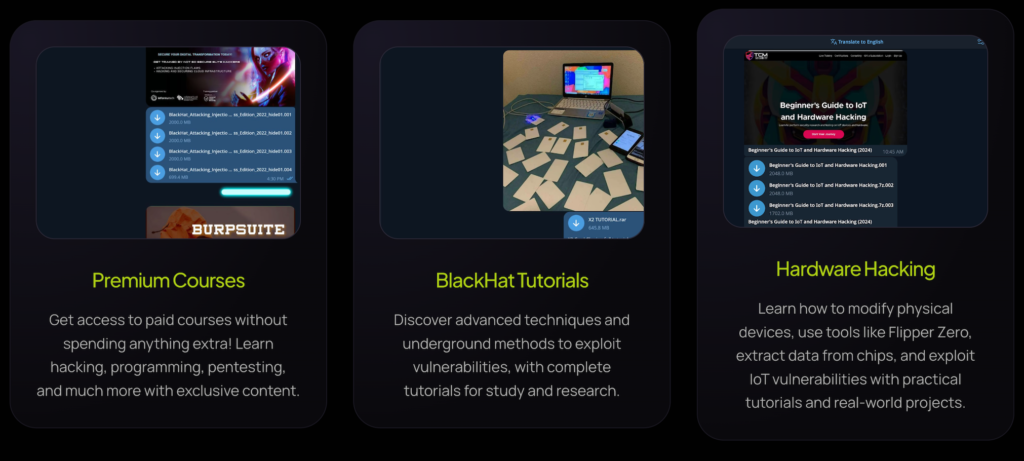The width and height of the screenshot is (1024, 461).
Task: Open the BlackHat course banner image
Action: click(x=220, y=76)
